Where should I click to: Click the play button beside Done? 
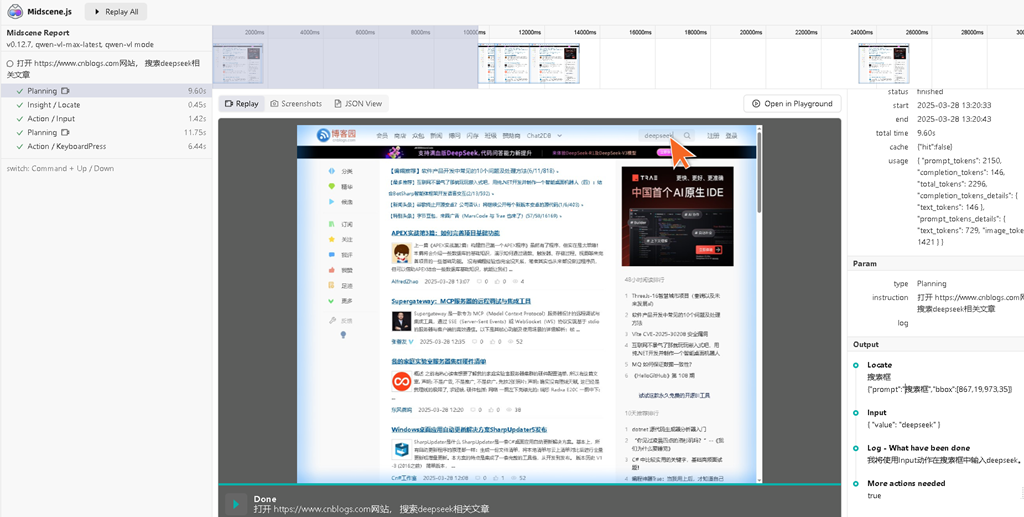236,504
